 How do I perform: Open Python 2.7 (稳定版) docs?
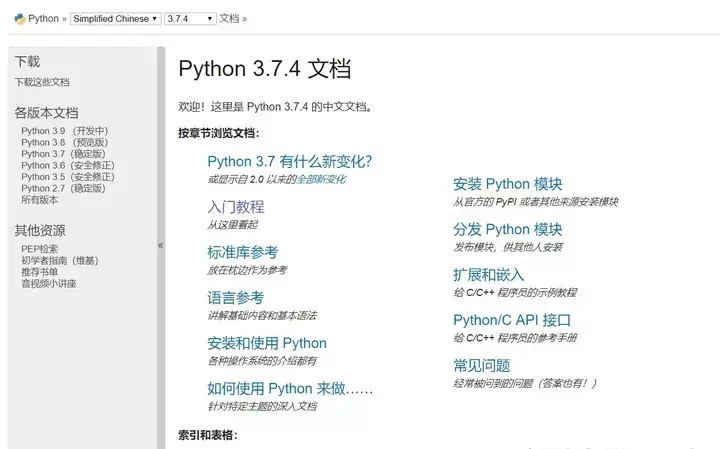[63, 188]
